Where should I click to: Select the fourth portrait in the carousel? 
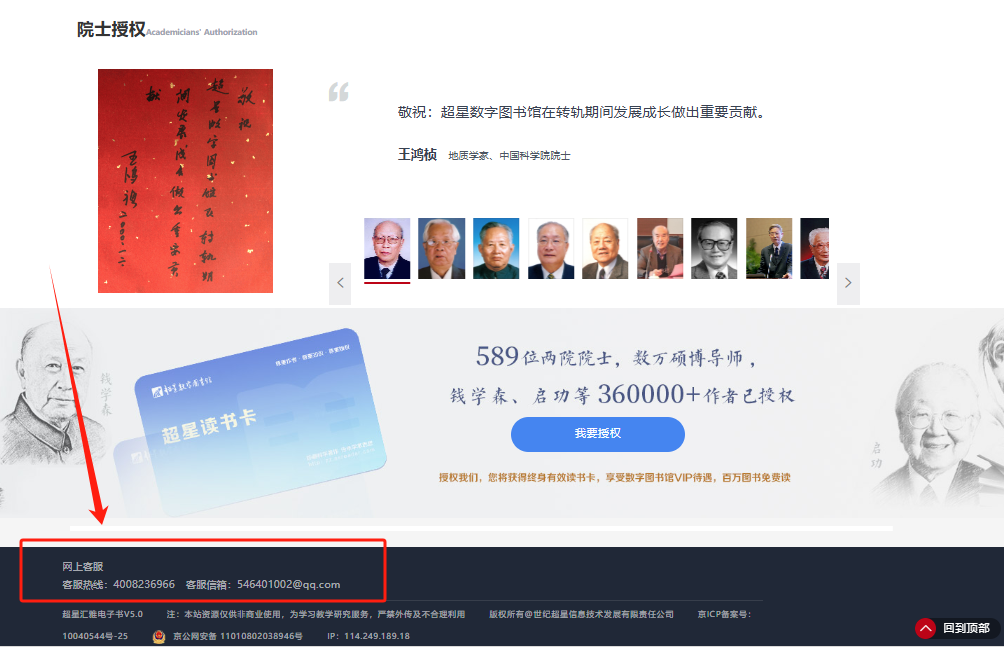point(551,248)
